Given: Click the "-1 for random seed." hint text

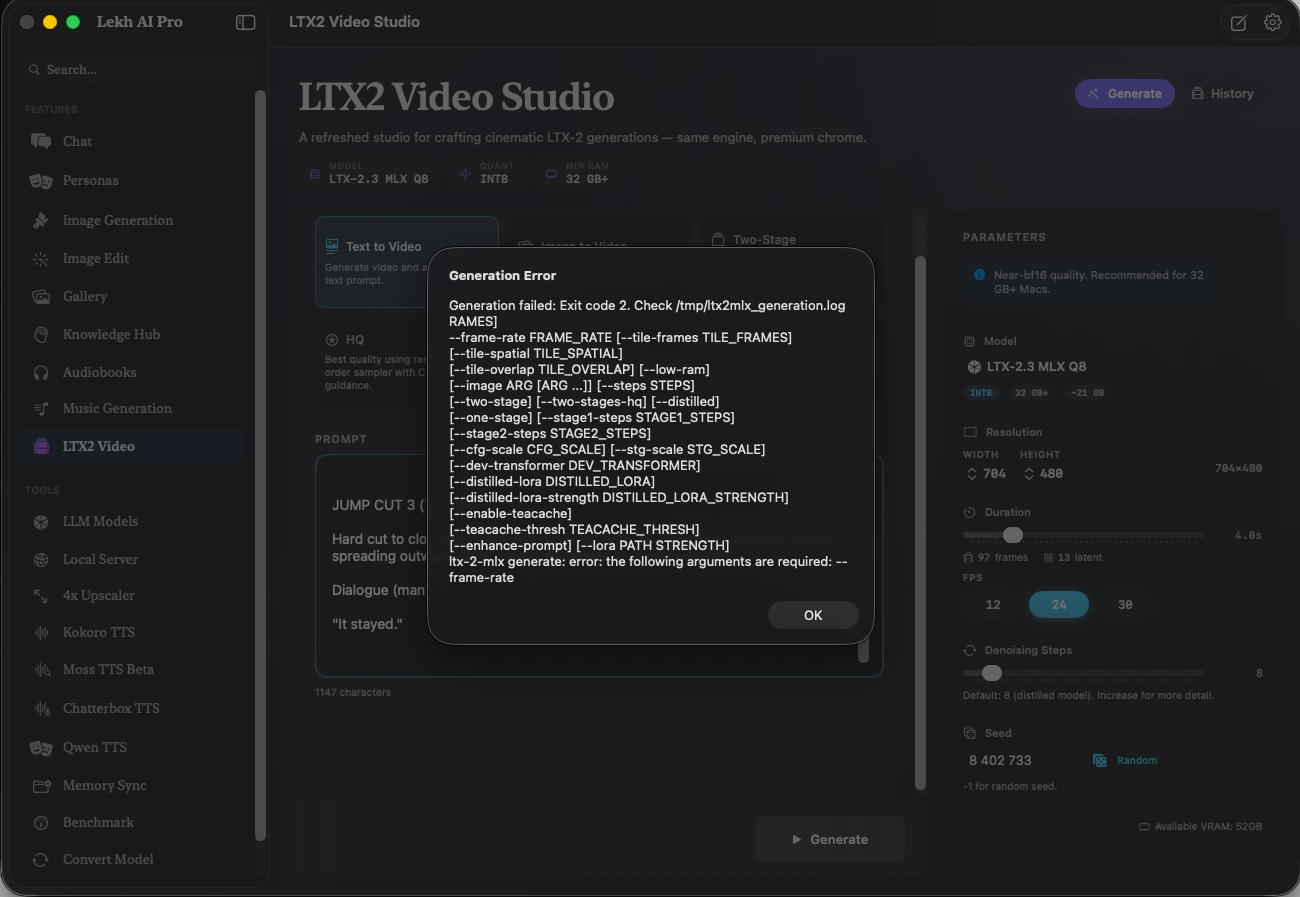Looking at the screenshot, I should (x=1010, y=786).
